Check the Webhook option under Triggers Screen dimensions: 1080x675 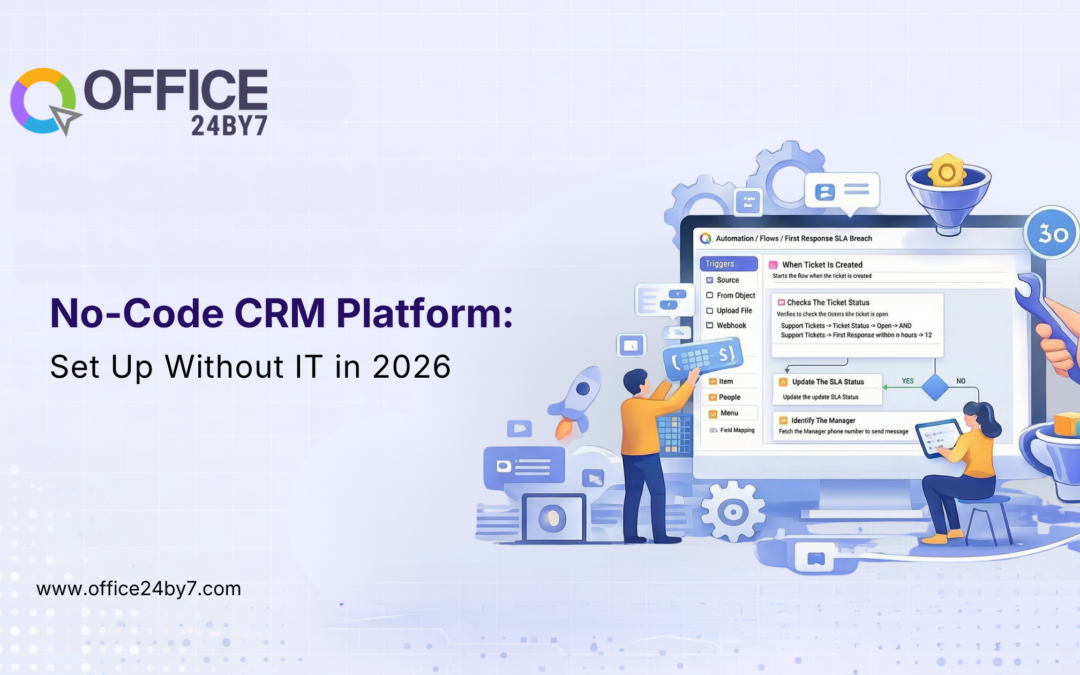coord(710,325)
